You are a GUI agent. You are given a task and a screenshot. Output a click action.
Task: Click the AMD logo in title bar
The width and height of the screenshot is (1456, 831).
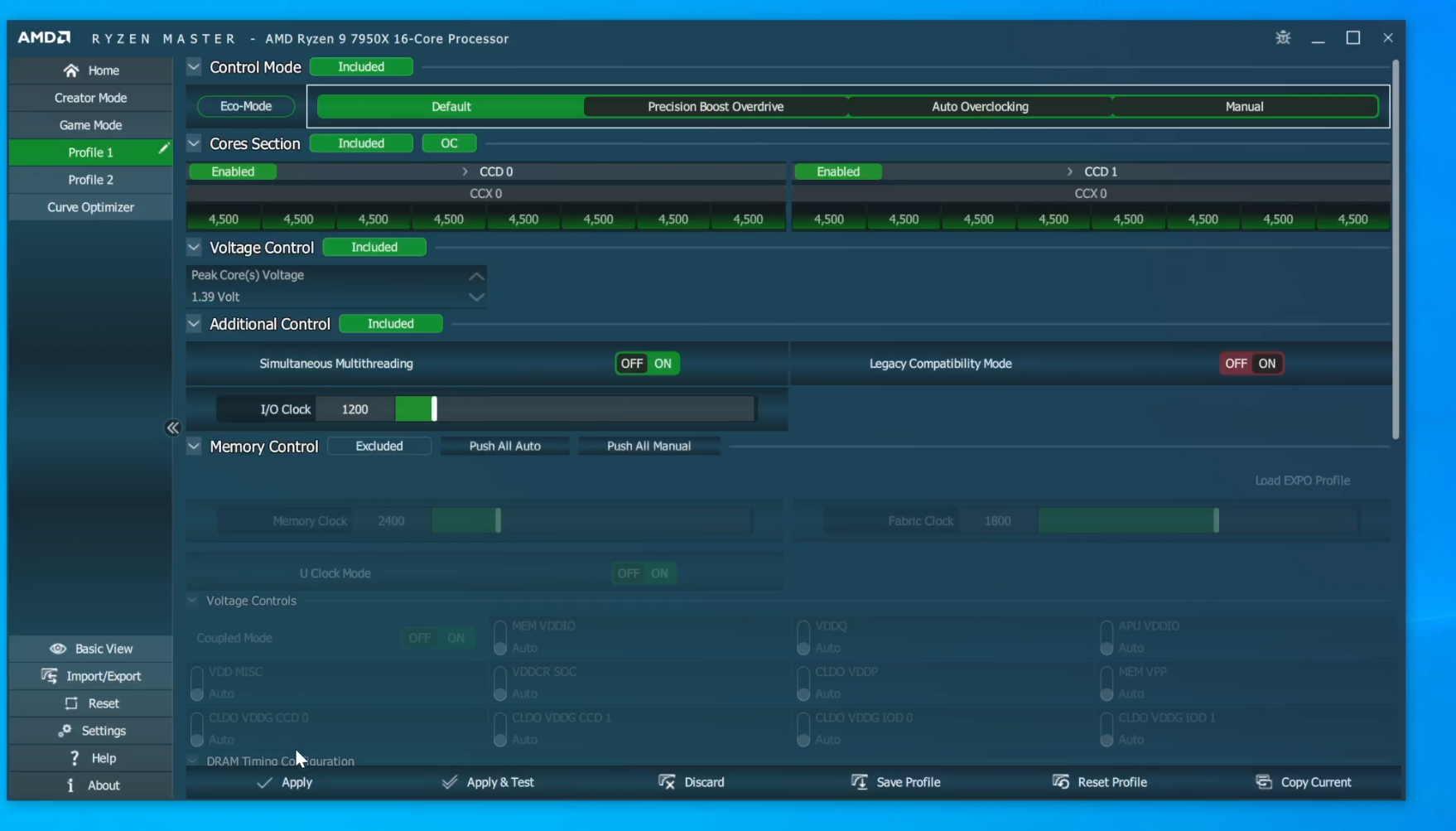[44, 37]
